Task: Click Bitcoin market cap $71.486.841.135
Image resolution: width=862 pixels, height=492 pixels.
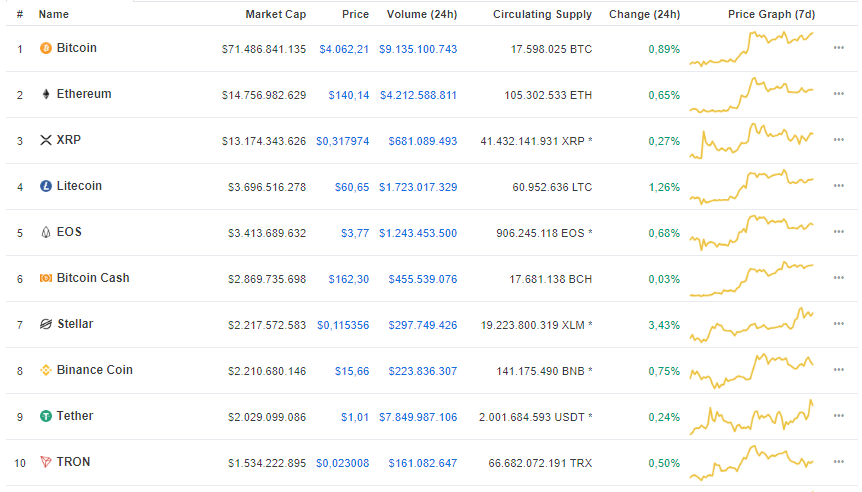Action: [264, 49]
